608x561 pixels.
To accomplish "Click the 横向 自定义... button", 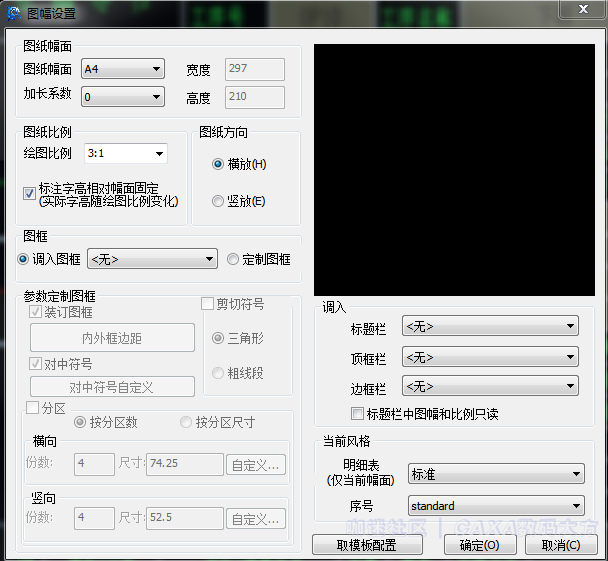I will [x=256, y=465].
